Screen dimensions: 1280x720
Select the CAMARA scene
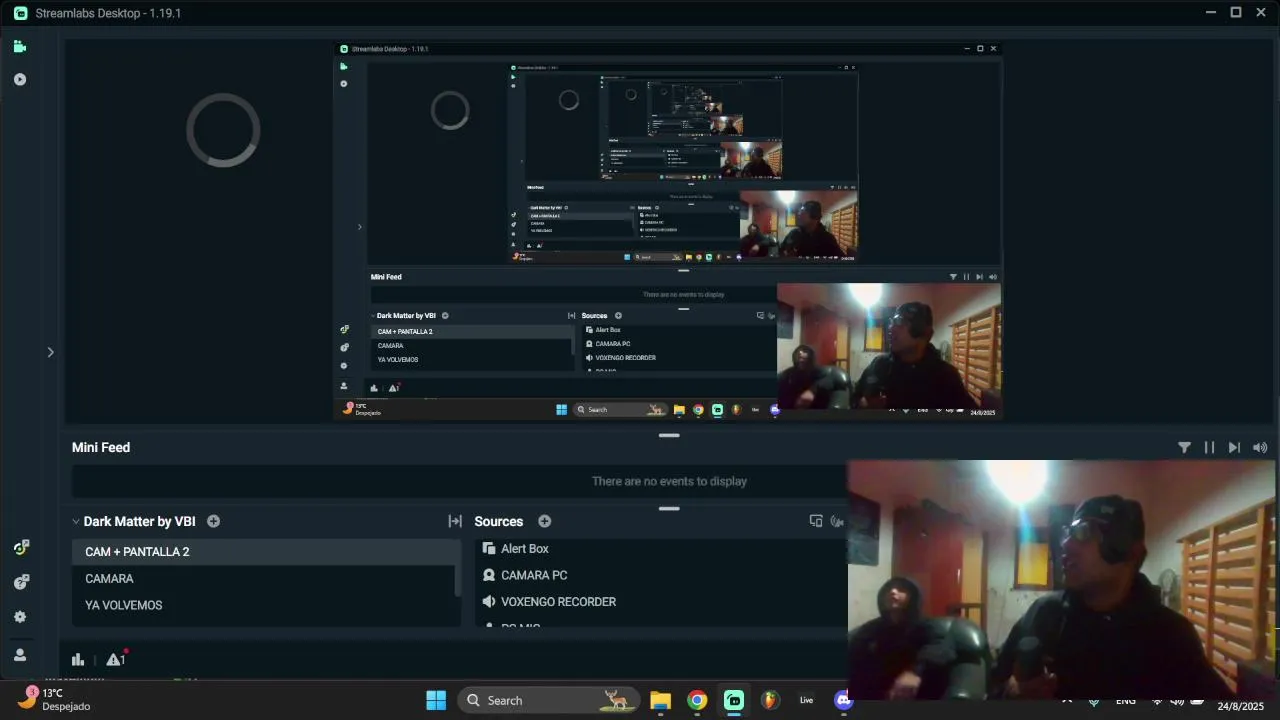pos(264,579)
